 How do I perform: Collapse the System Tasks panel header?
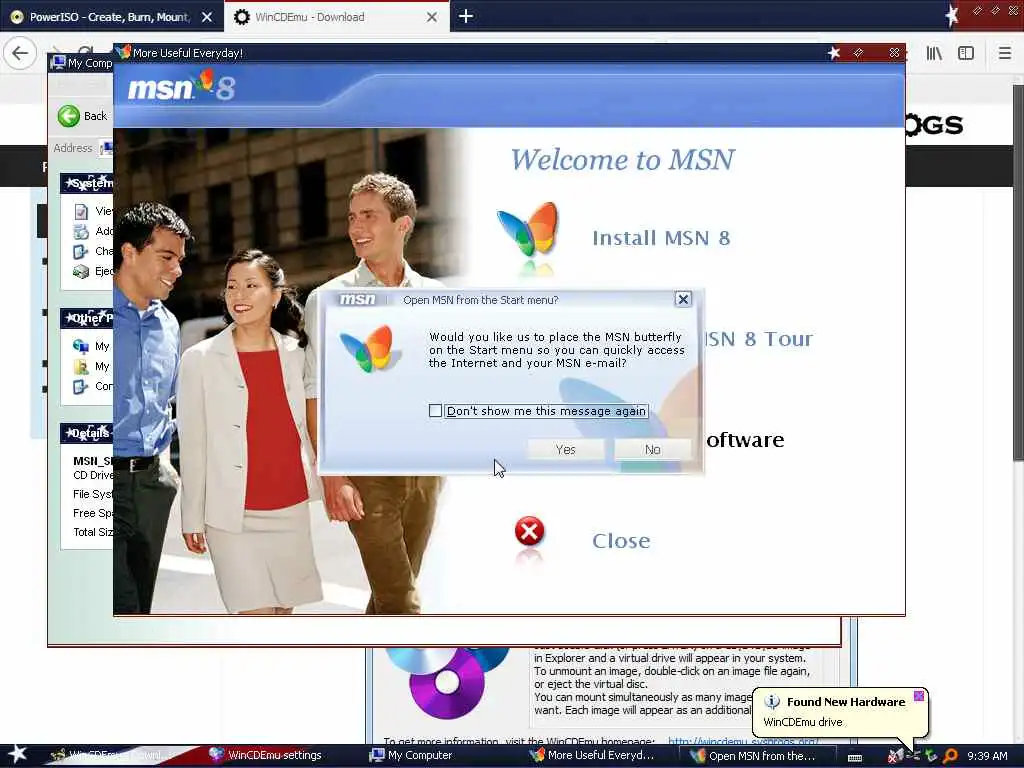(x=87, y=184)
